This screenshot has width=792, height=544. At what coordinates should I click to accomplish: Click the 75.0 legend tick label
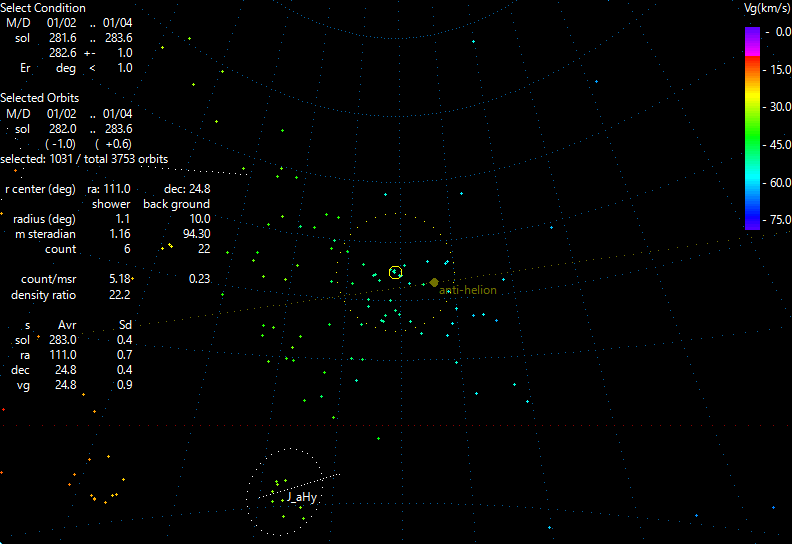[780, 220]
